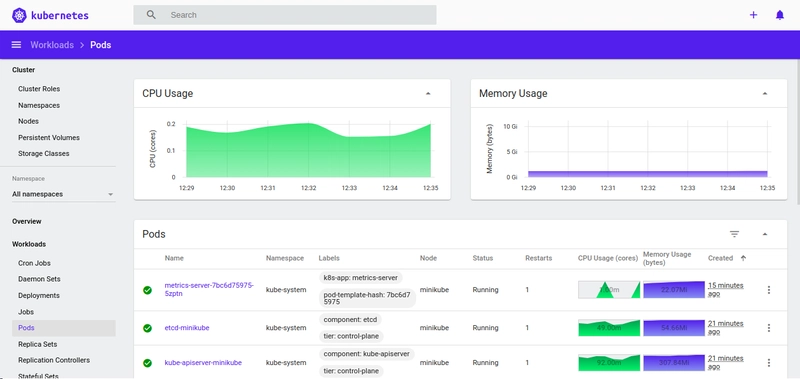Select Pods in sidebar

tap(64, 328)
